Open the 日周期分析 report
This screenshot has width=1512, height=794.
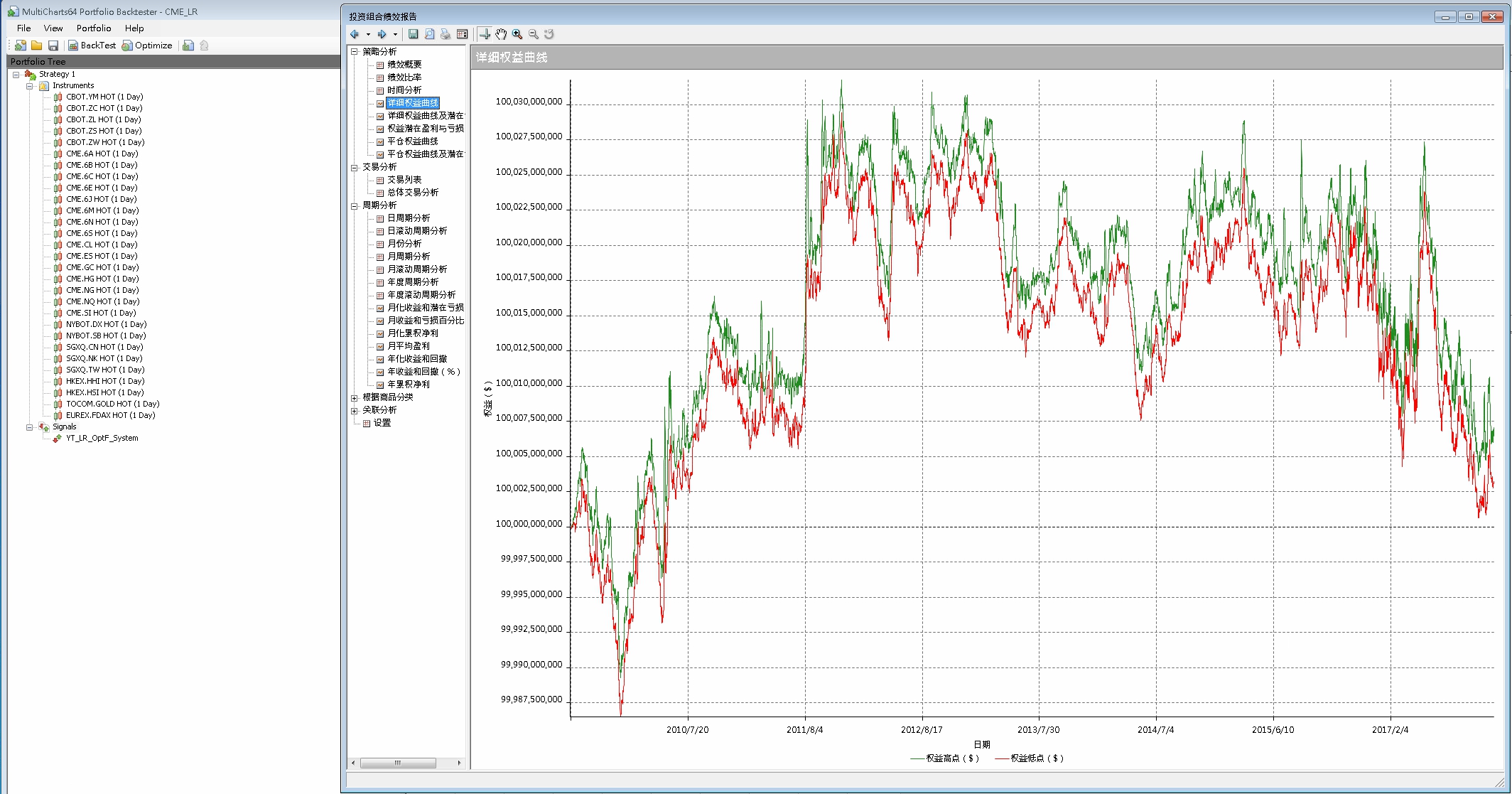pyautogui.click(x=409, y=218)
